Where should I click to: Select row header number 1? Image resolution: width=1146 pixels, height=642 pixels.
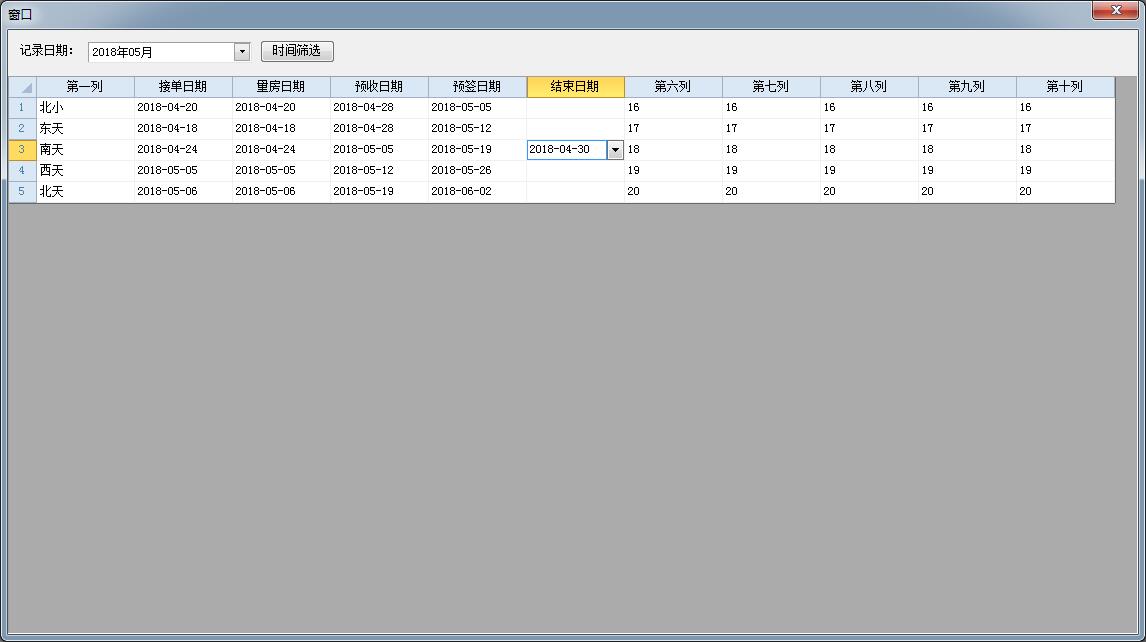[22, 107]
